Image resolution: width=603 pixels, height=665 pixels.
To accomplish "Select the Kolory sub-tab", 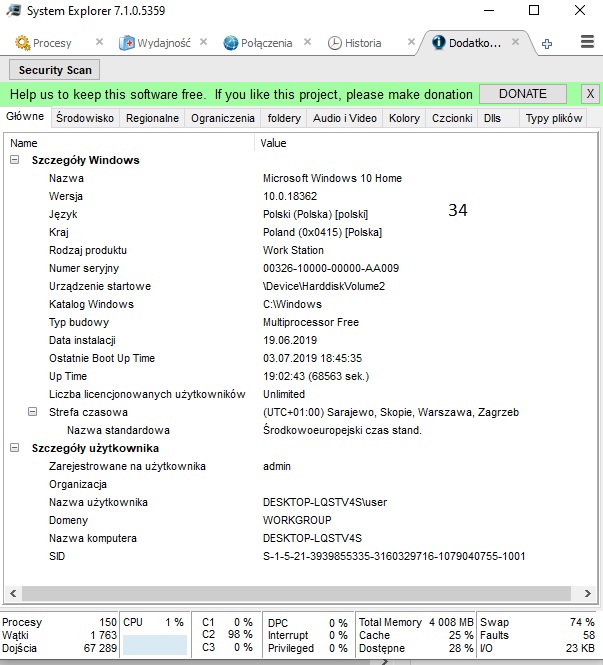I will 404,118.
